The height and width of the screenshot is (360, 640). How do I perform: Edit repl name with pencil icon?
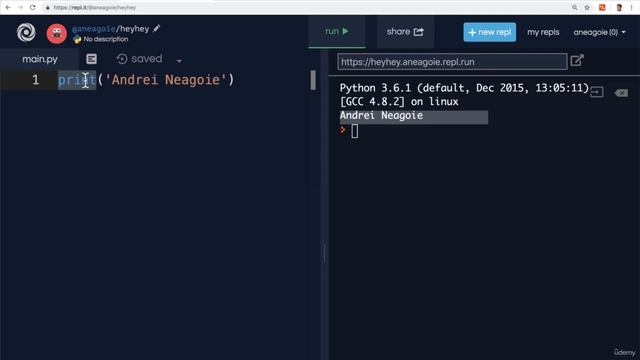(x=157, y=28)
